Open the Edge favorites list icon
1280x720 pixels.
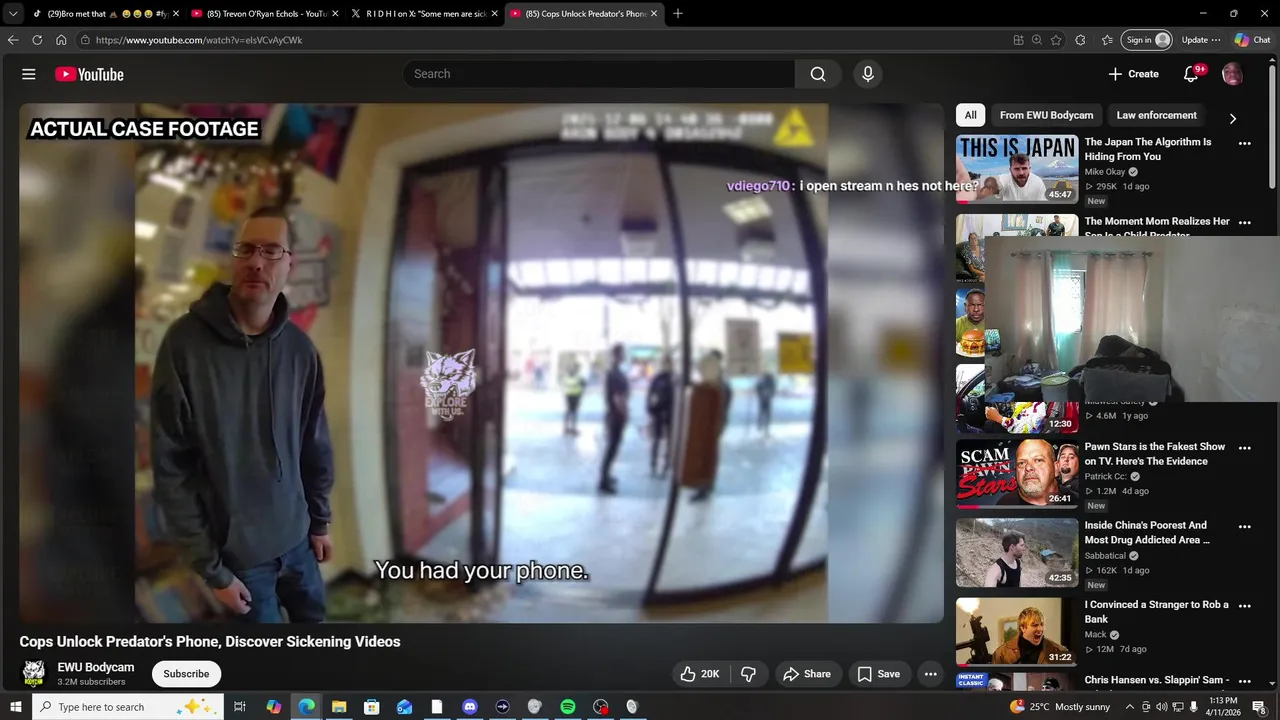[1107, 40]
